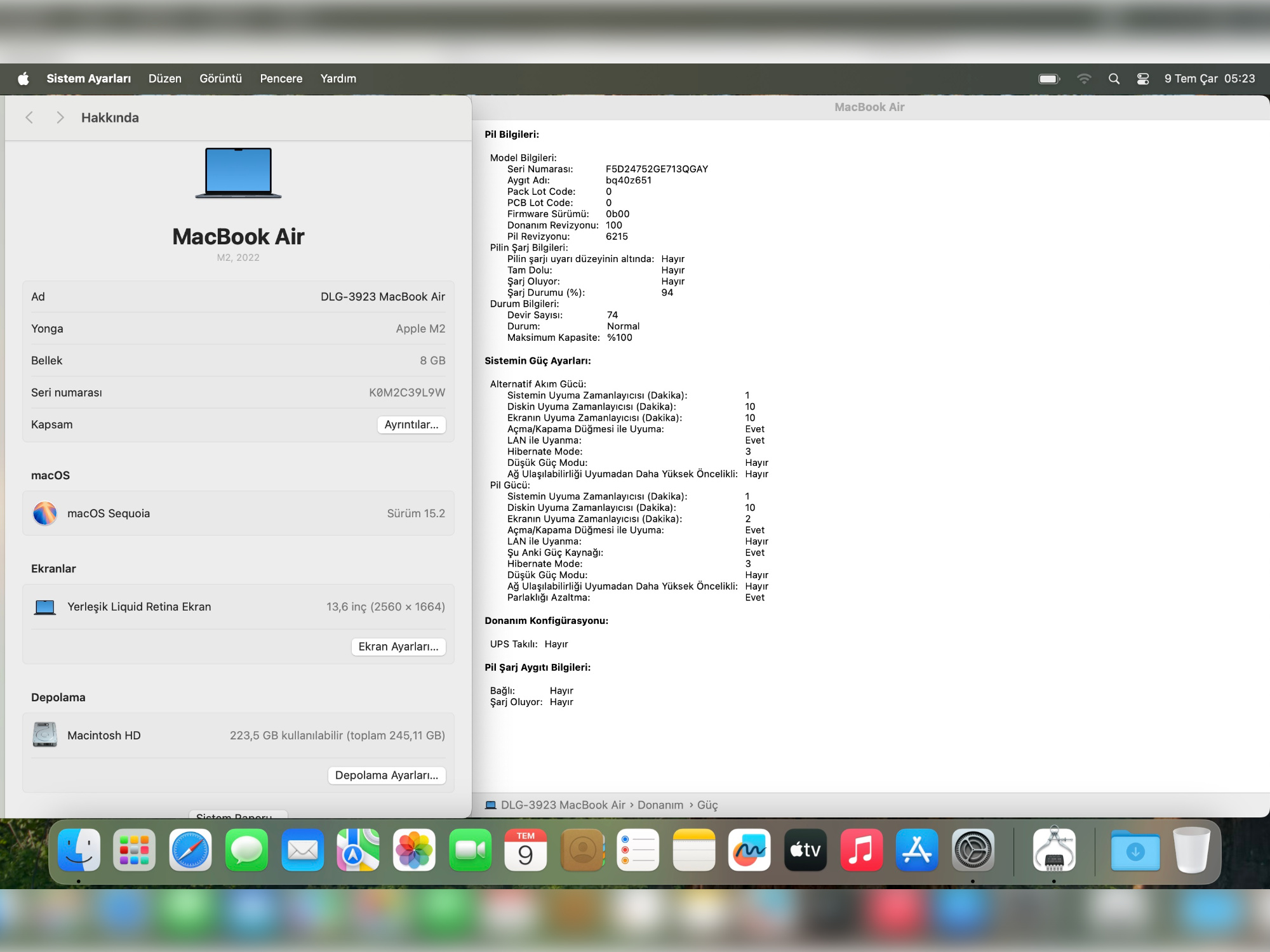The image size is (1270, 952).
Task: Click the MacBook Air window title
Action: coord(869,107)
